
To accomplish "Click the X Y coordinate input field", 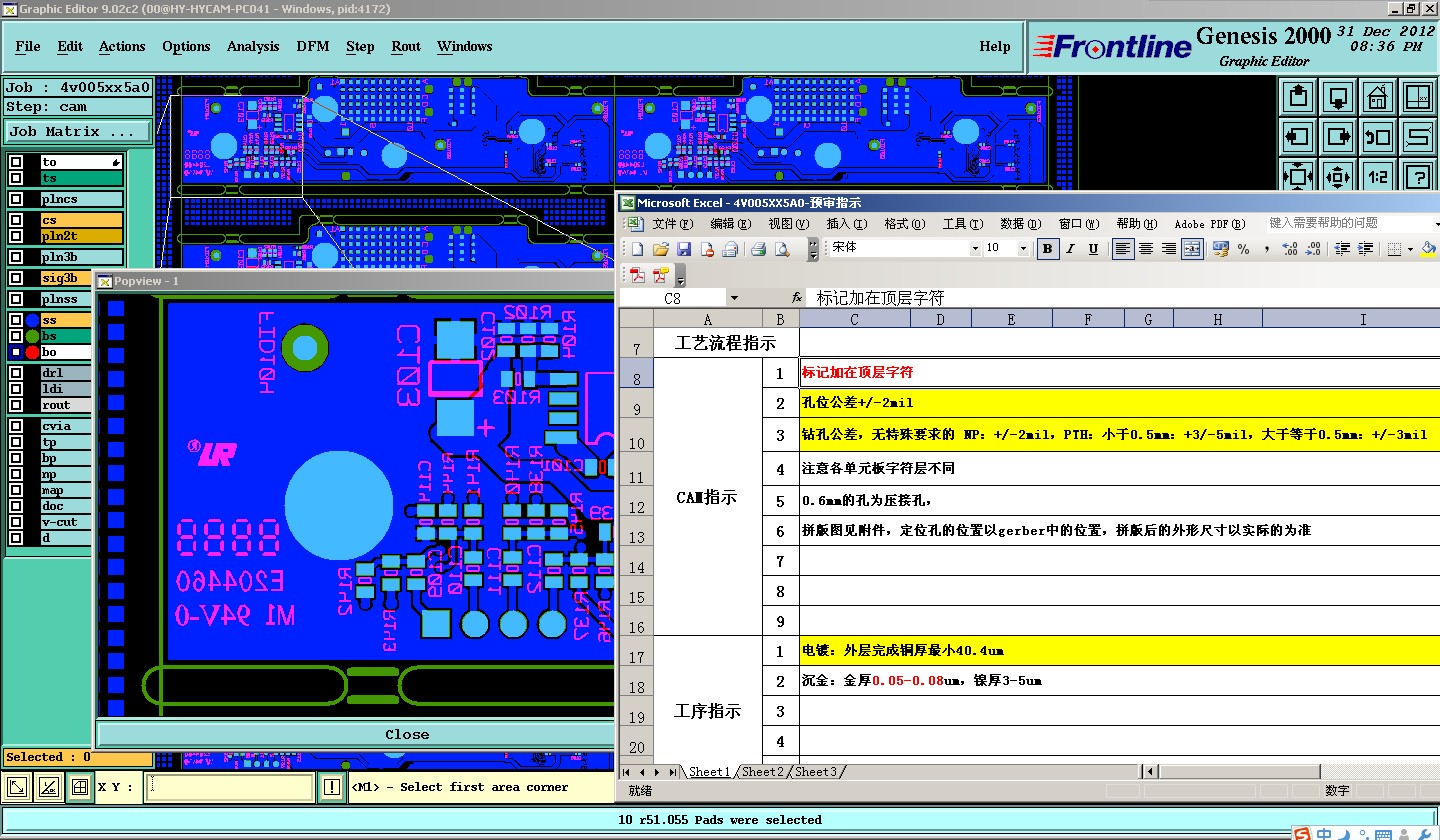I will (x=230, y=787).
